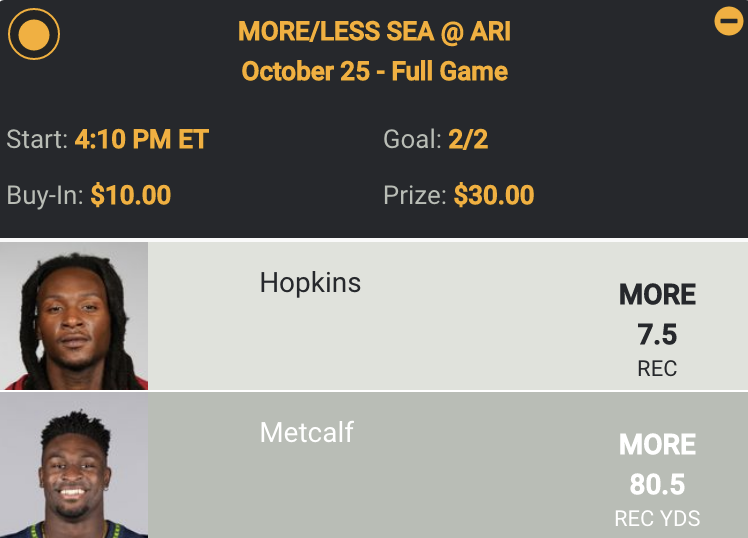Image resolution: width=748 pixels, height=538 pixels.
Task: Open Hopkins player headshot
Action: tap(74, 315)
